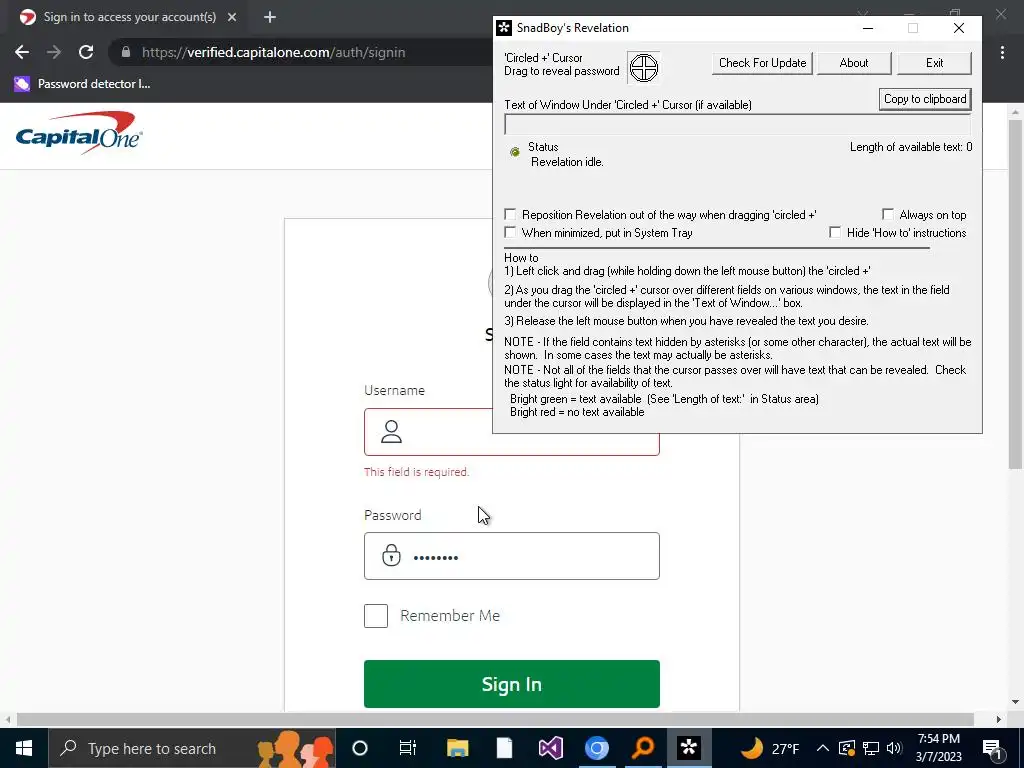This screenshot has width=1024, height=768.
Task: Open the weather widget showing 27°F
Action: pos(771,748)
